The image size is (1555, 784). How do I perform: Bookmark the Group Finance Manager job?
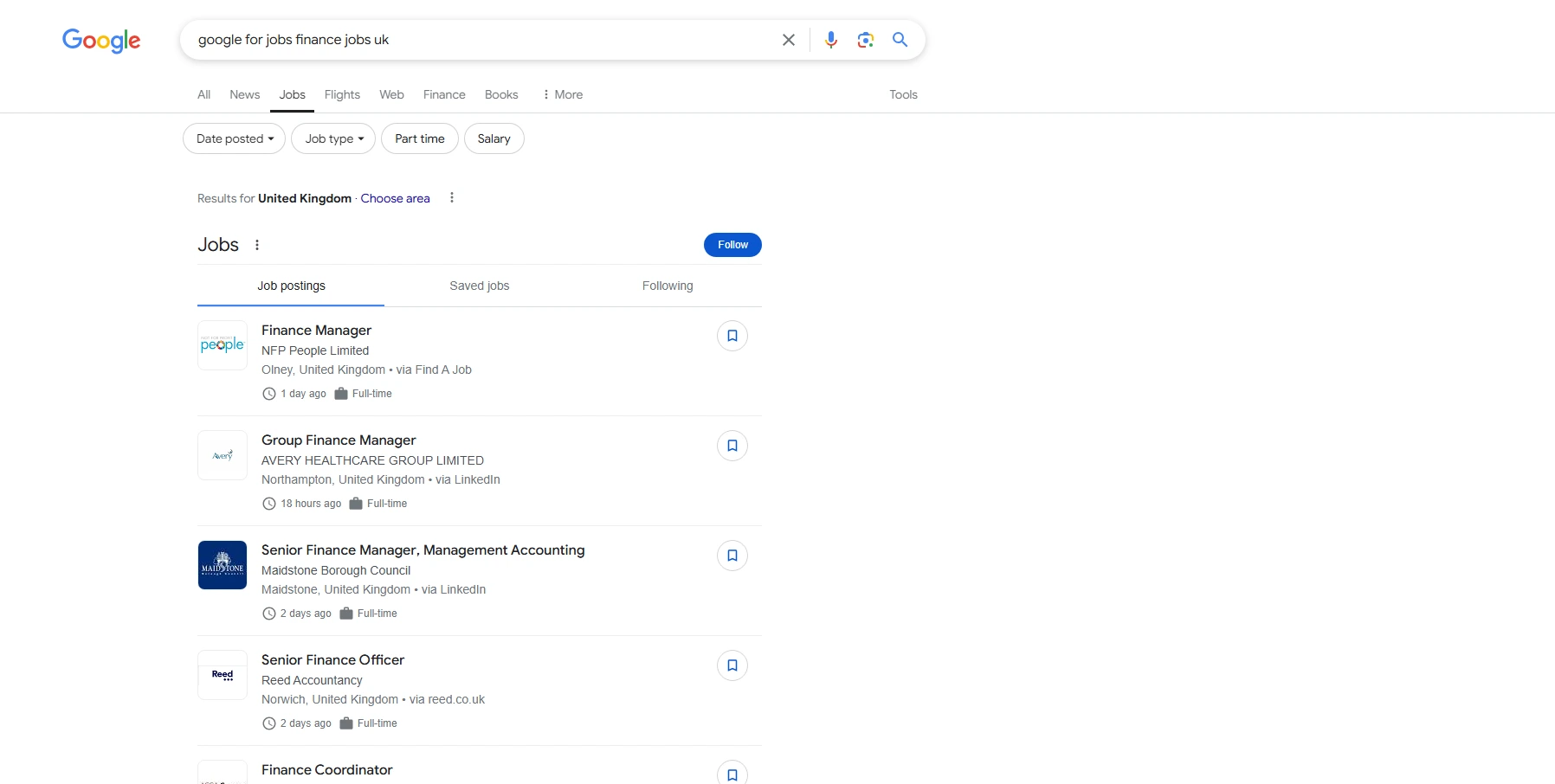732,446
